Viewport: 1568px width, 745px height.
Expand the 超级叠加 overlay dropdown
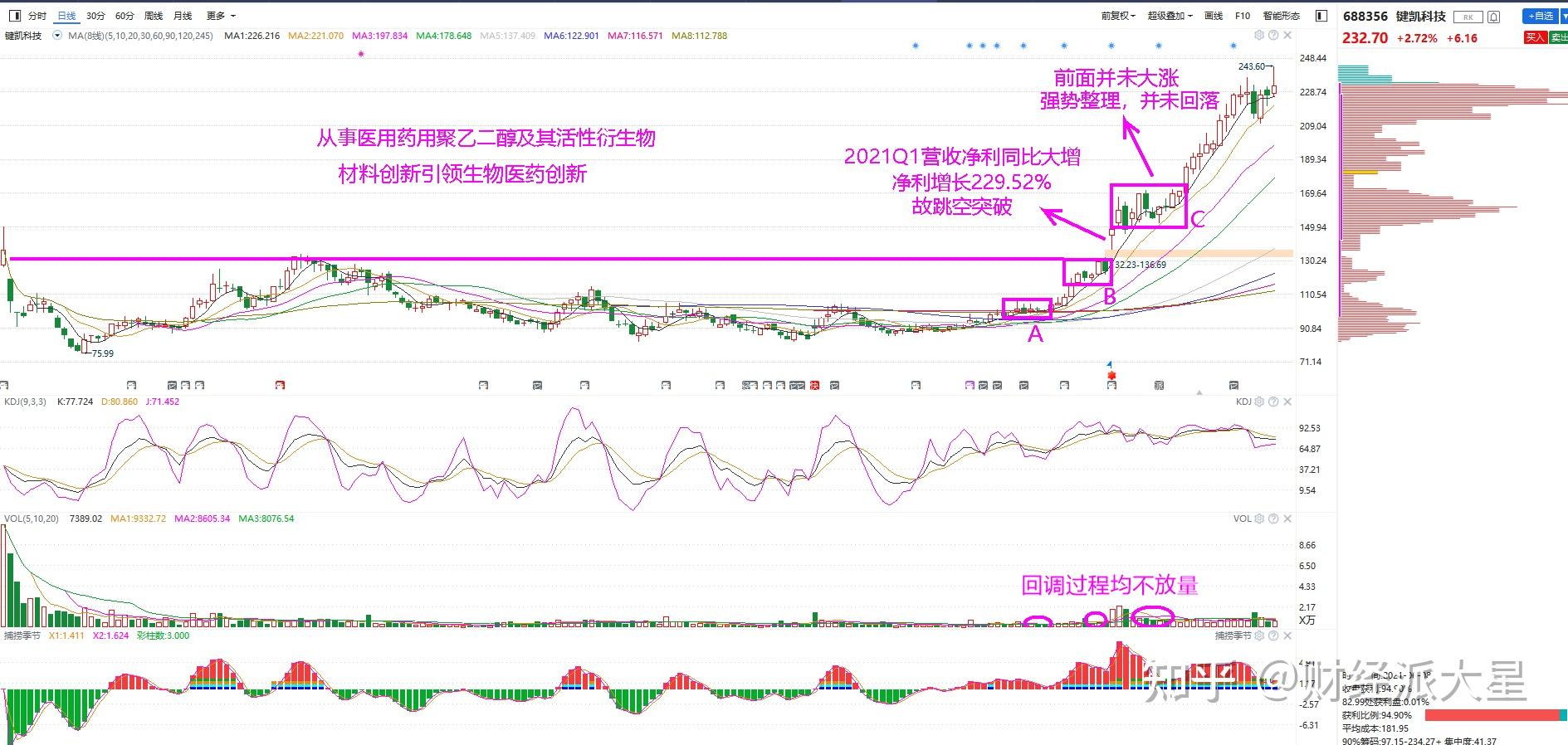[1170, 16]
